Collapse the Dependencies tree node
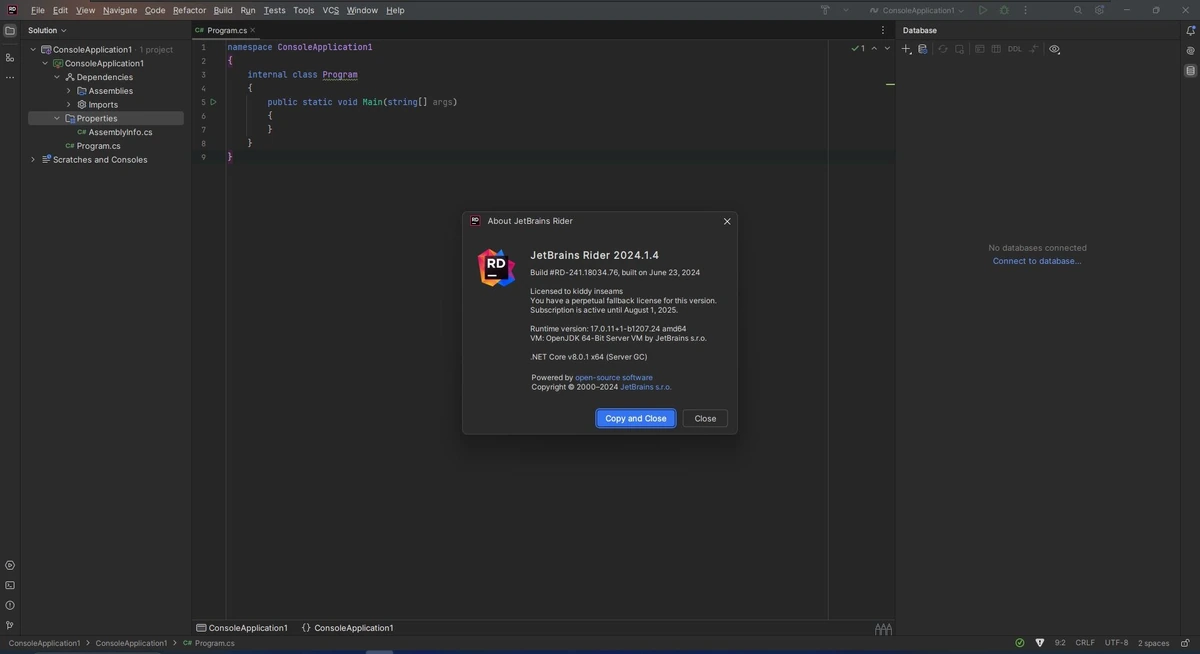This screenshot has width=1200, height=654. (57, 77)
